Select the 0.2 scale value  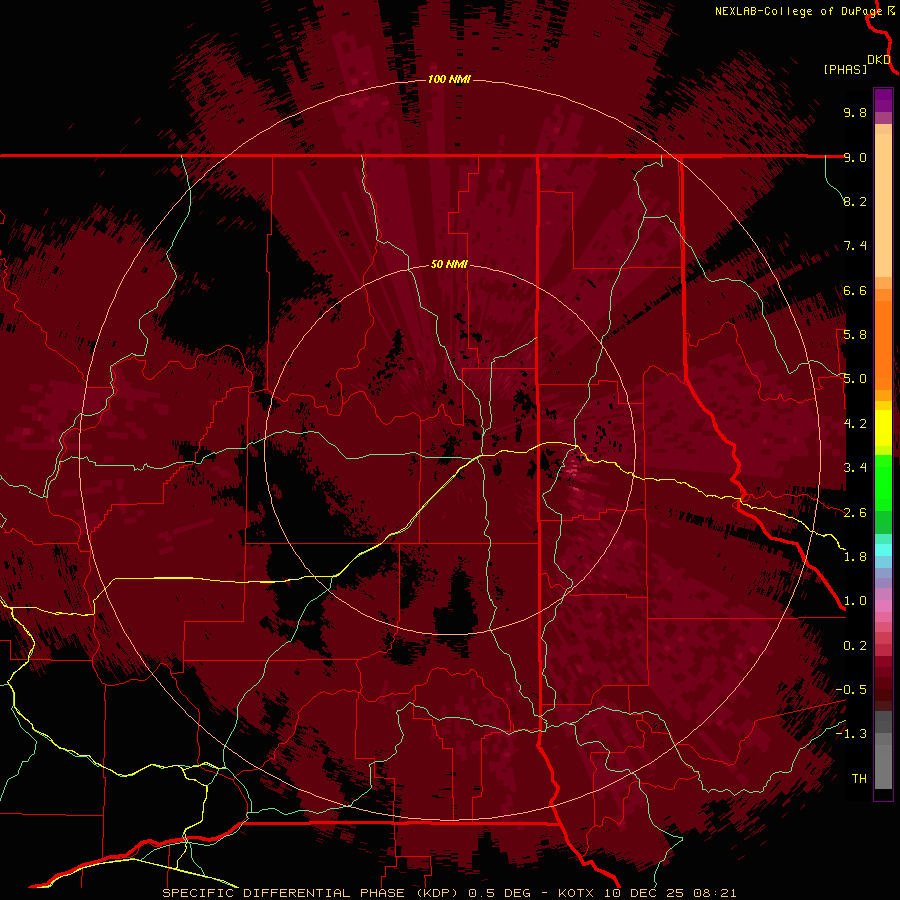[855, 646]
